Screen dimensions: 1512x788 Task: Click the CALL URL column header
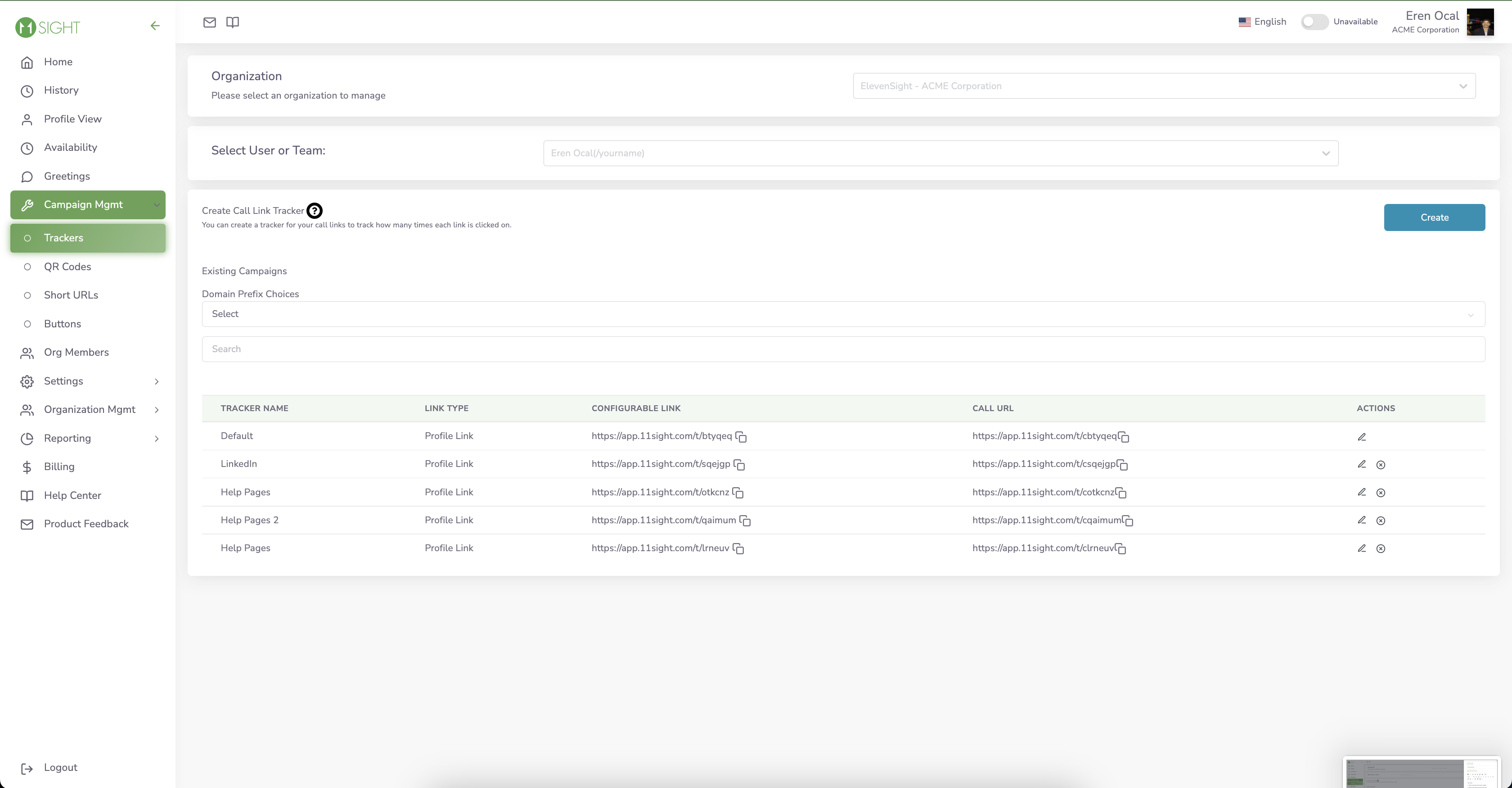[x=993, y=408]
